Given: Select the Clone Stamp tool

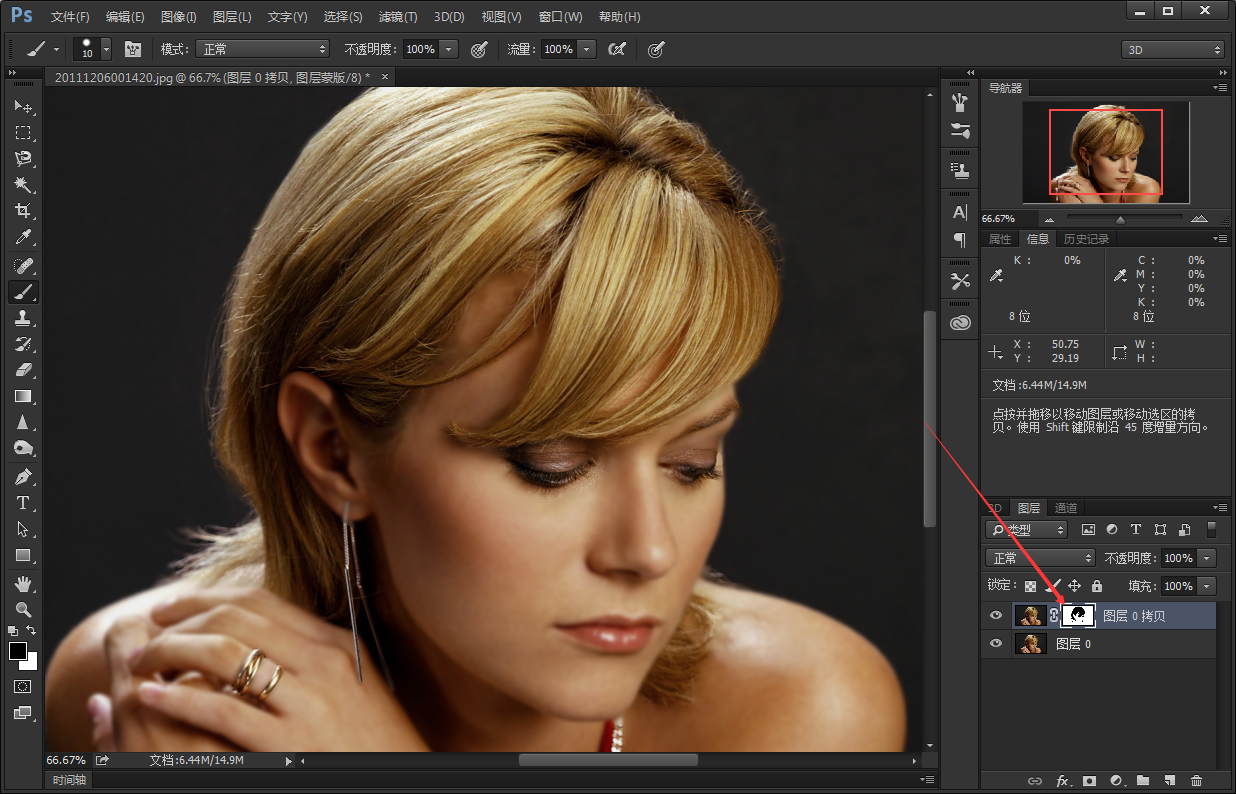Looking at the screenshot, I should [22, 318].
